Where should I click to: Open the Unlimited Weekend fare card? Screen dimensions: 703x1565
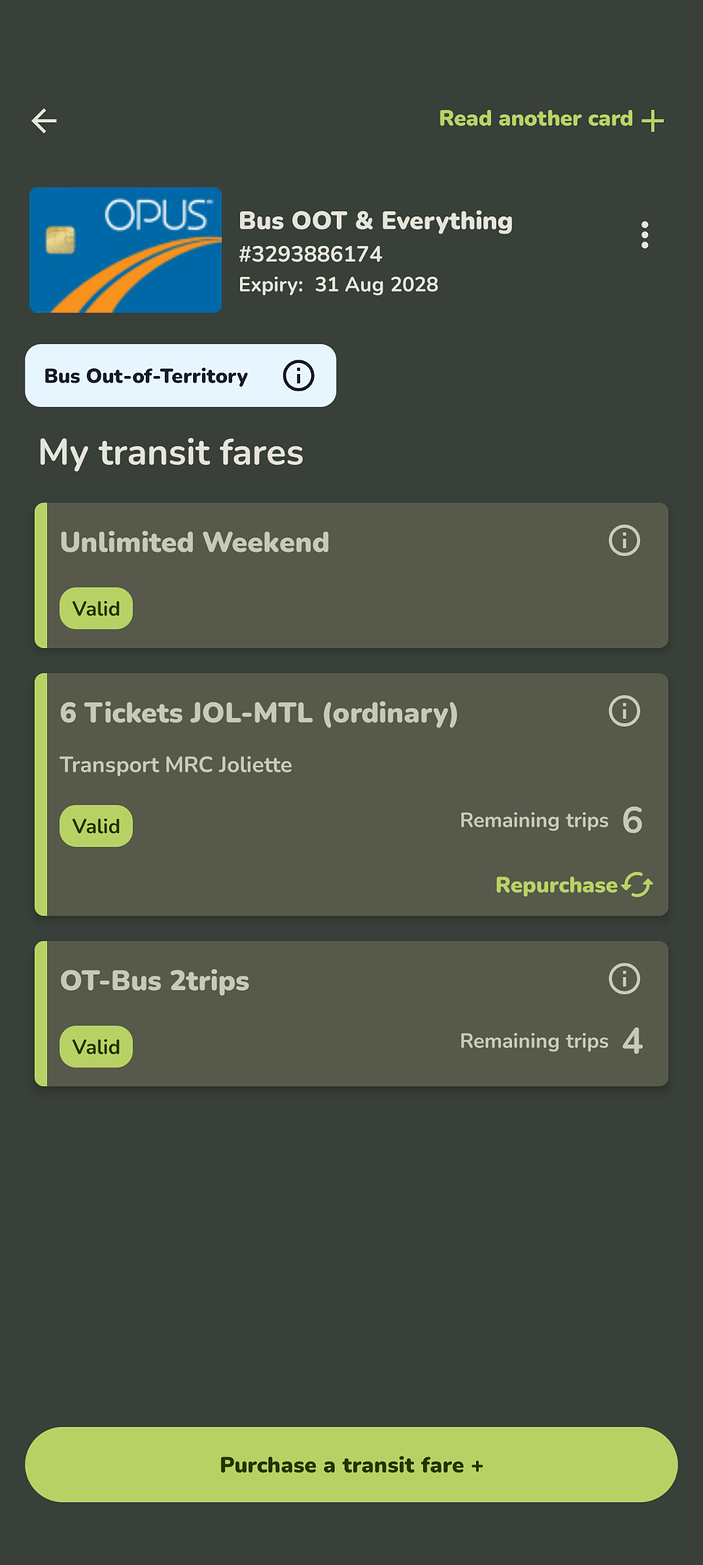(351, 575)
